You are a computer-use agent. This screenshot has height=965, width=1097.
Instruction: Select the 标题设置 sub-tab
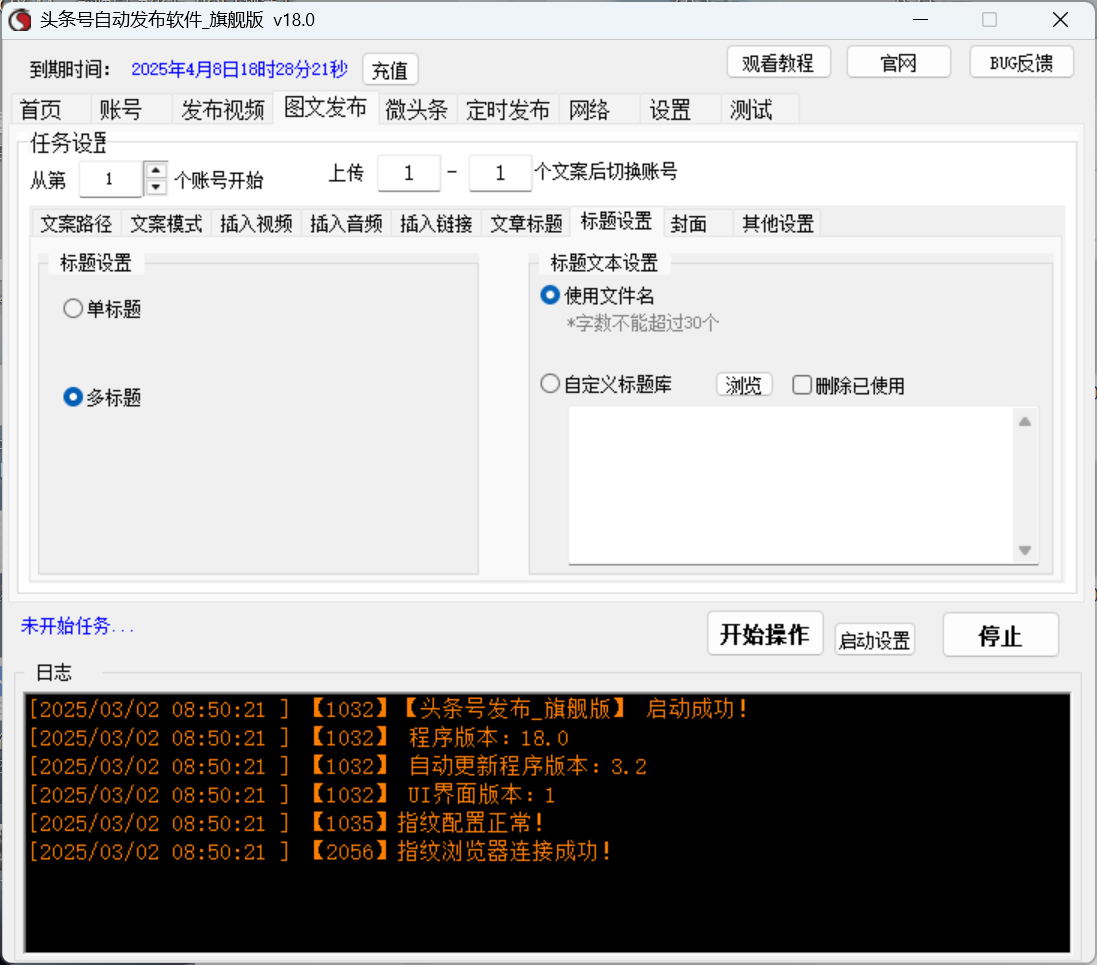616,222
